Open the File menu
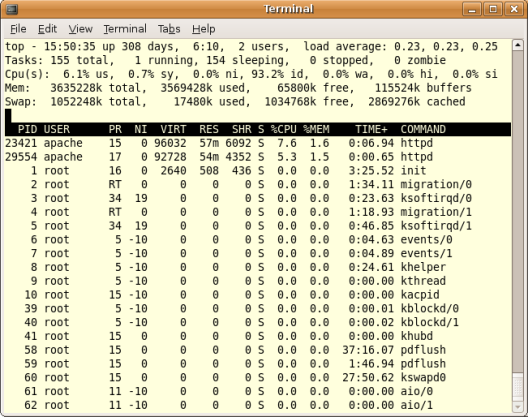Image resolution: width=528 pixels, height=417 pixels. (18, 29)
